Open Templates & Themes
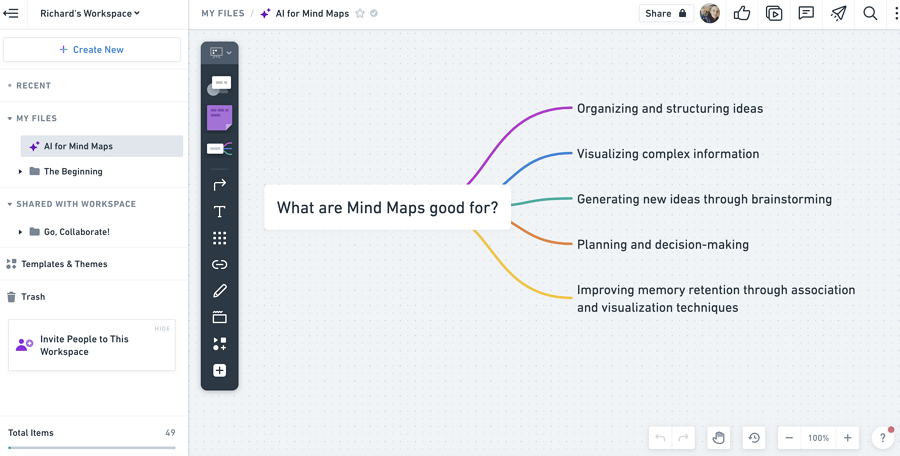900x456 pixels. pyautogui.click(x=64, y=264)
